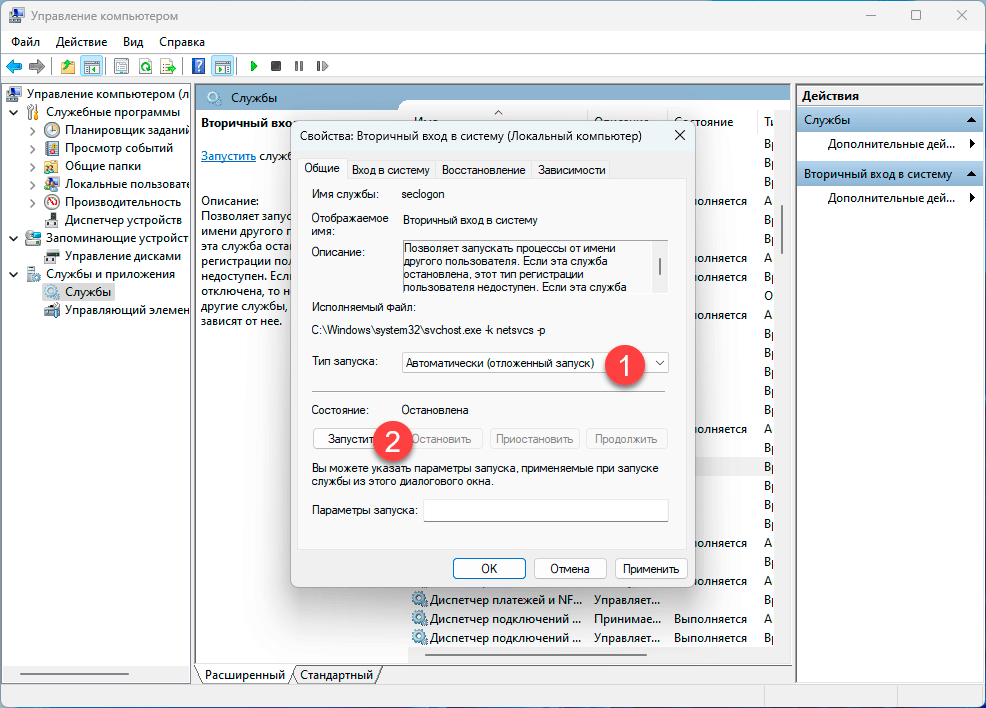Select Управление дисками in the tree
The height and width of the screenshot is (708, 986).
122,256
